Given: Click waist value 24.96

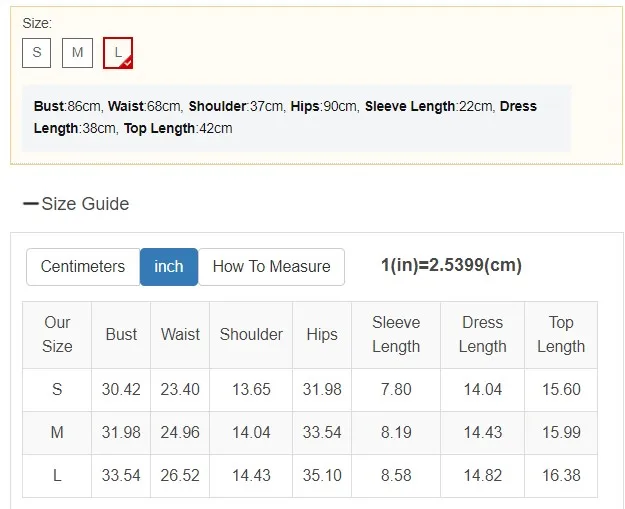Looking at the screenshot, I should click(x=180, y=432).
